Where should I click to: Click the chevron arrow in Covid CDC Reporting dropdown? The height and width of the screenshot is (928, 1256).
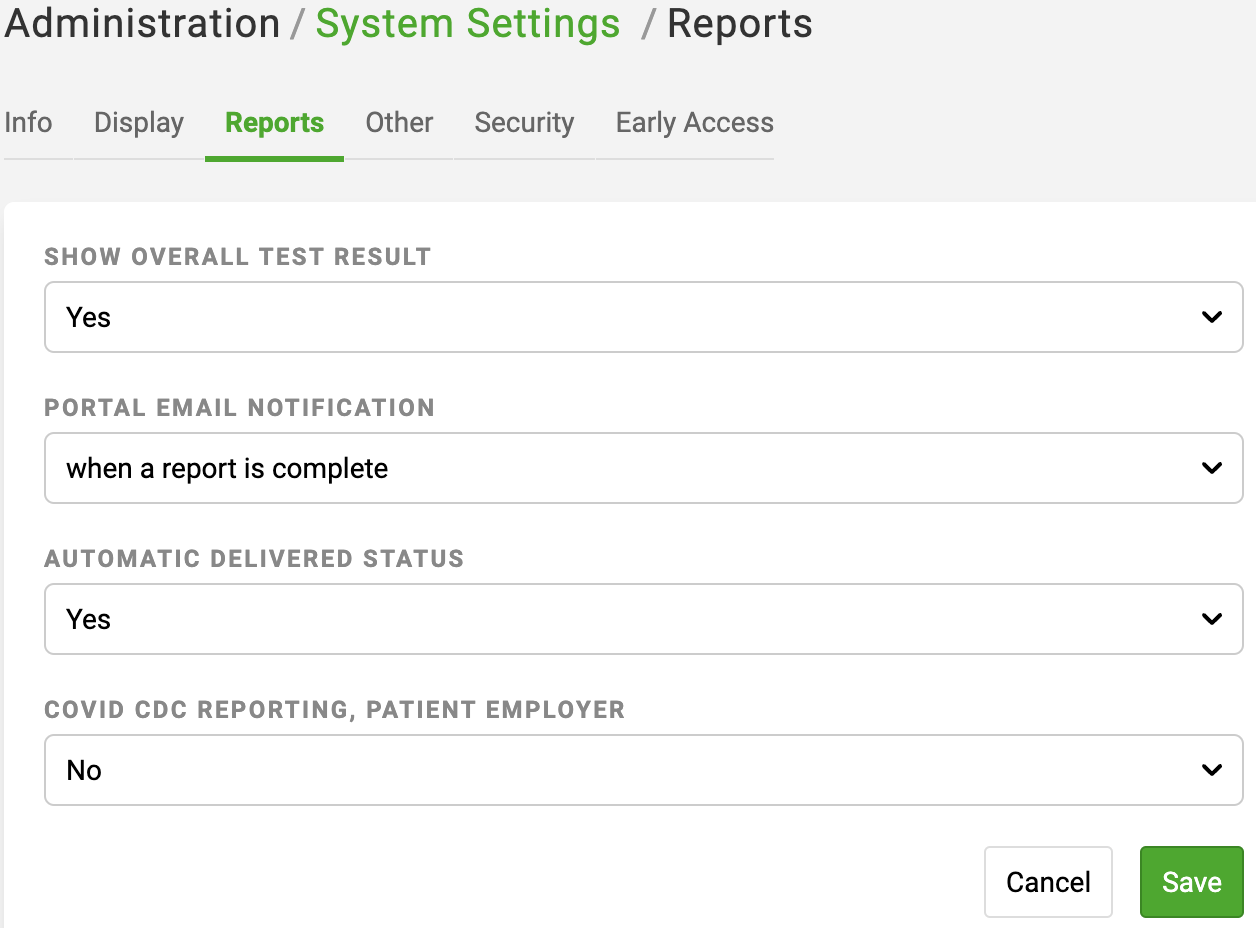[x=1211, y=770]
